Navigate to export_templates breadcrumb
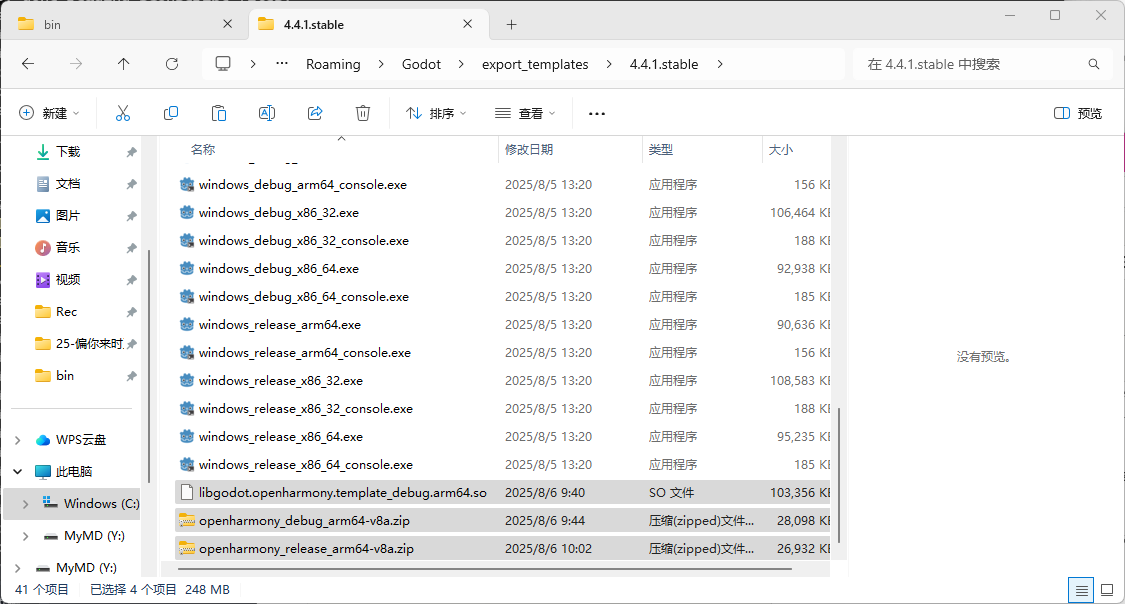Screen dimensions: 1125x604 (535, 64)
